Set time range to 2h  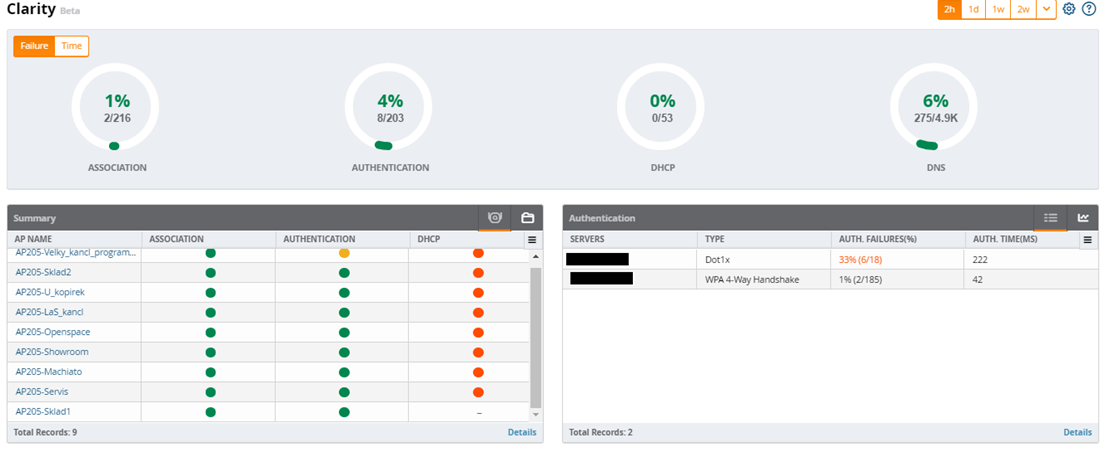pos(949,9)
